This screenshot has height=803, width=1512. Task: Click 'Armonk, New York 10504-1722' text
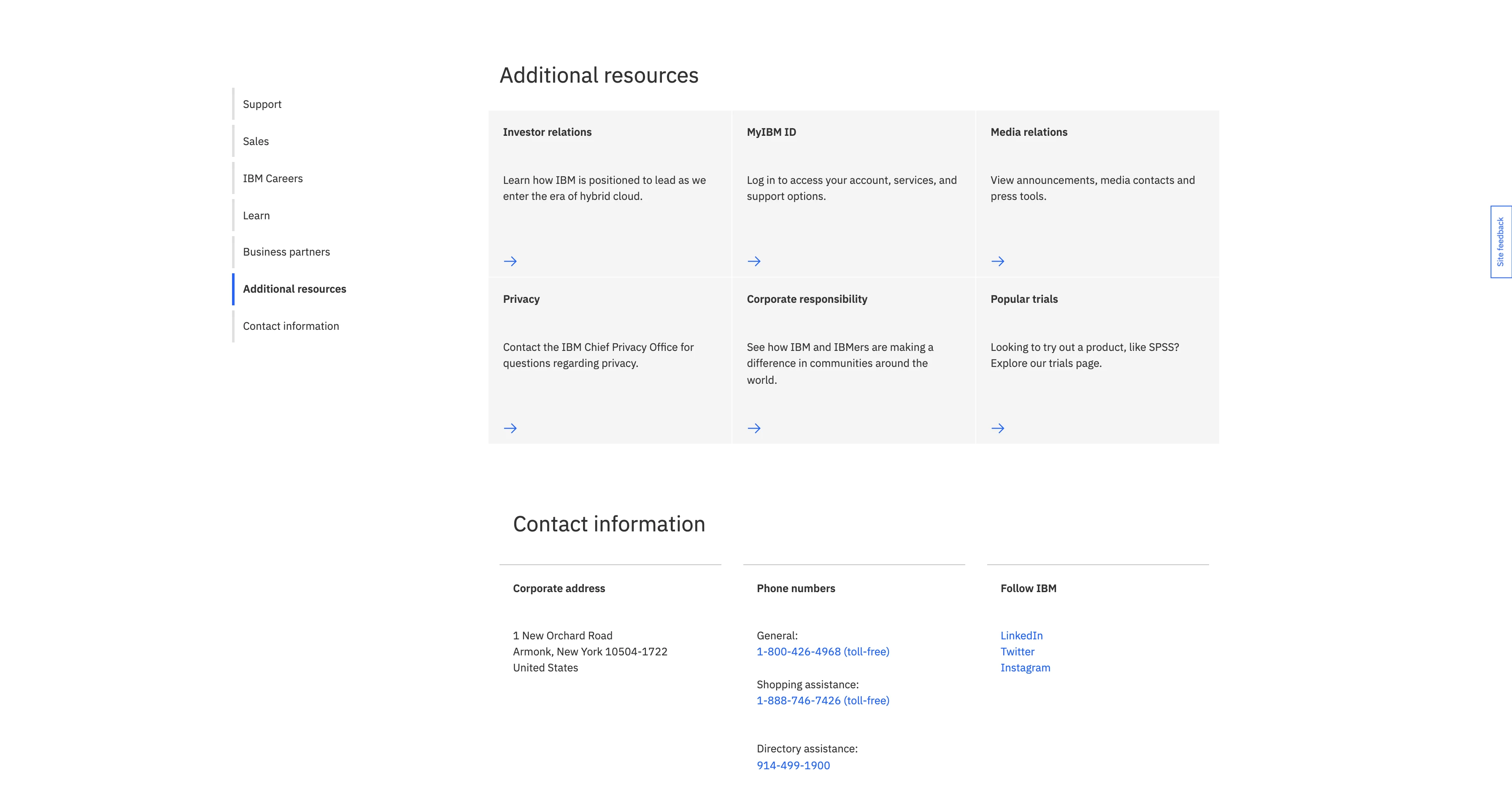(590, 652)
